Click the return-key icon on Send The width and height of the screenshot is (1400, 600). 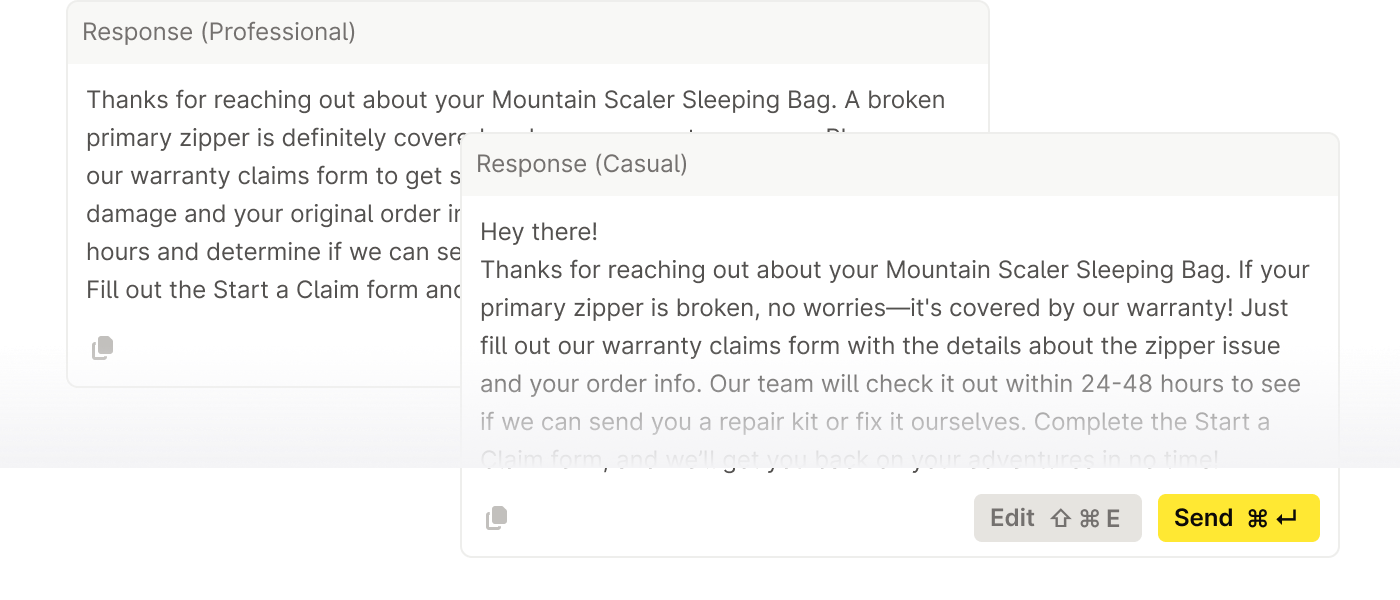coord(1287,518)
